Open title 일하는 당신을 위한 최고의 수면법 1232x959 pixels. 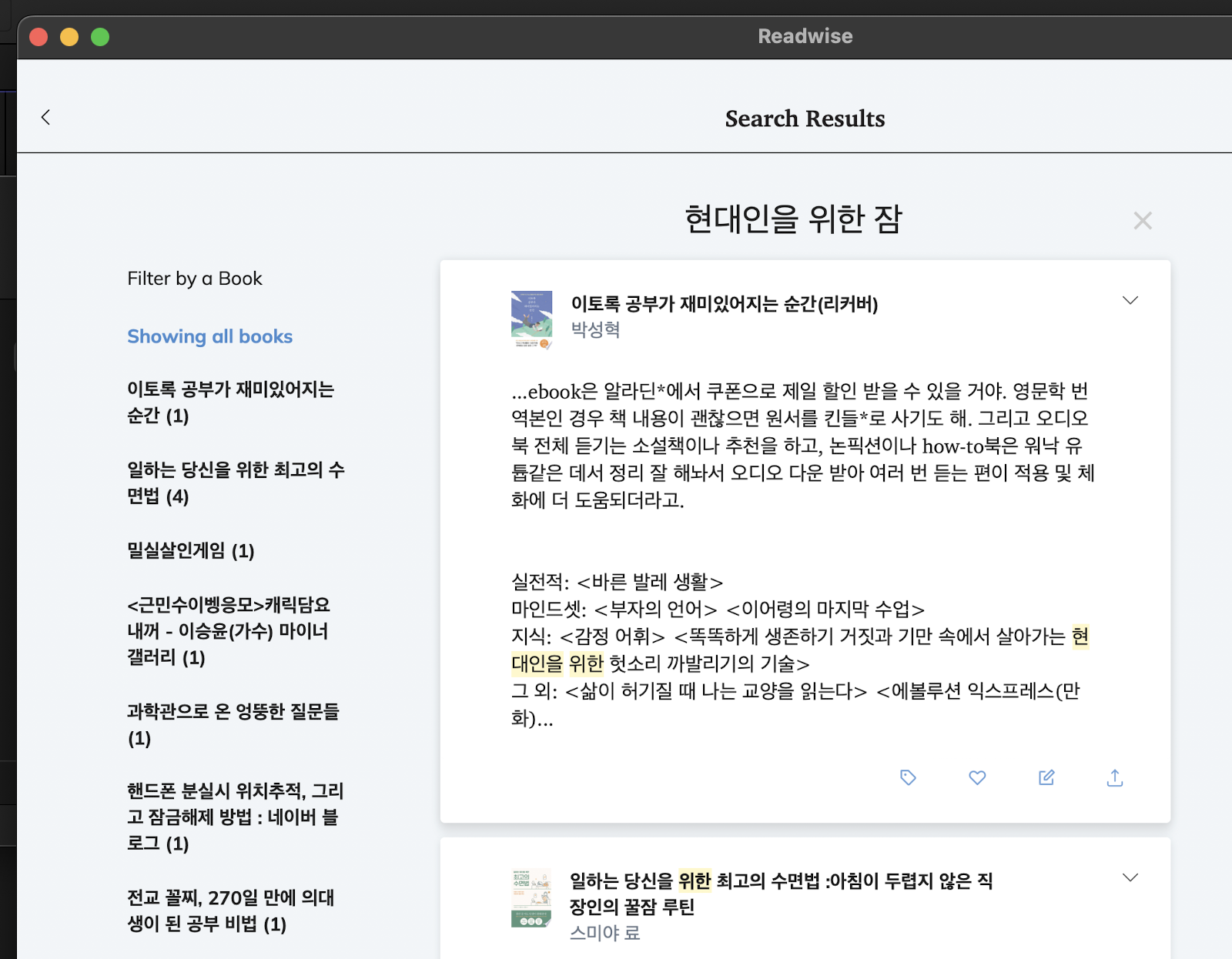pyautogui.click(x=781, y=894)
